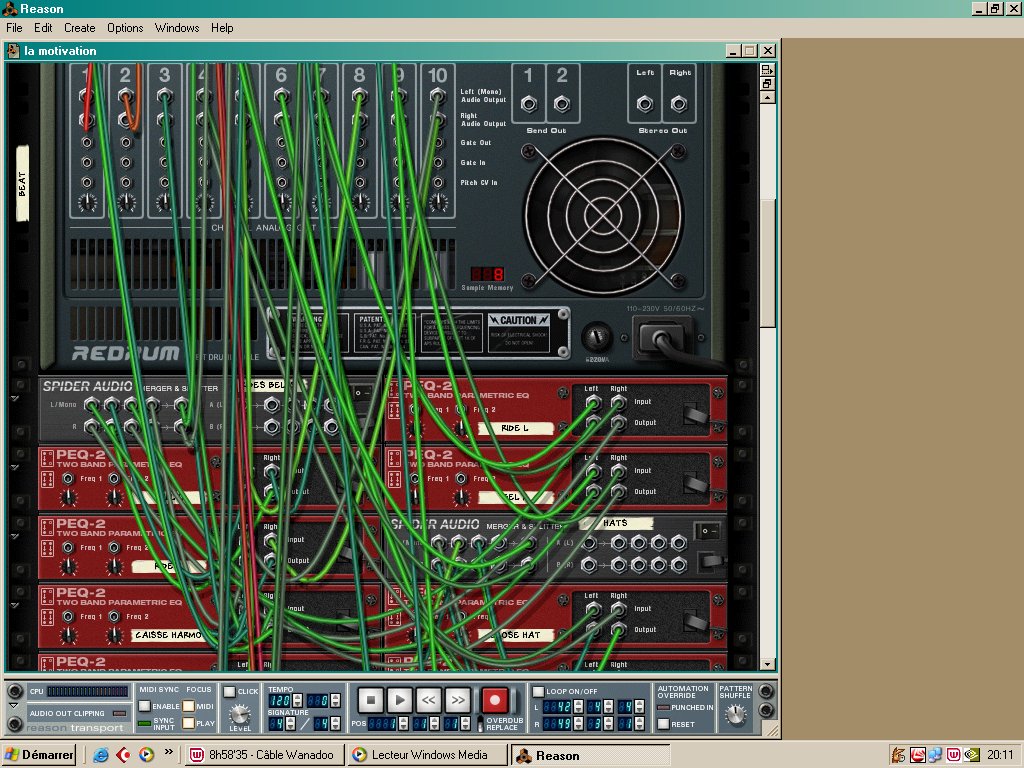Click the RIDE L PEQ-2 Right output jack

click(618, 423)
